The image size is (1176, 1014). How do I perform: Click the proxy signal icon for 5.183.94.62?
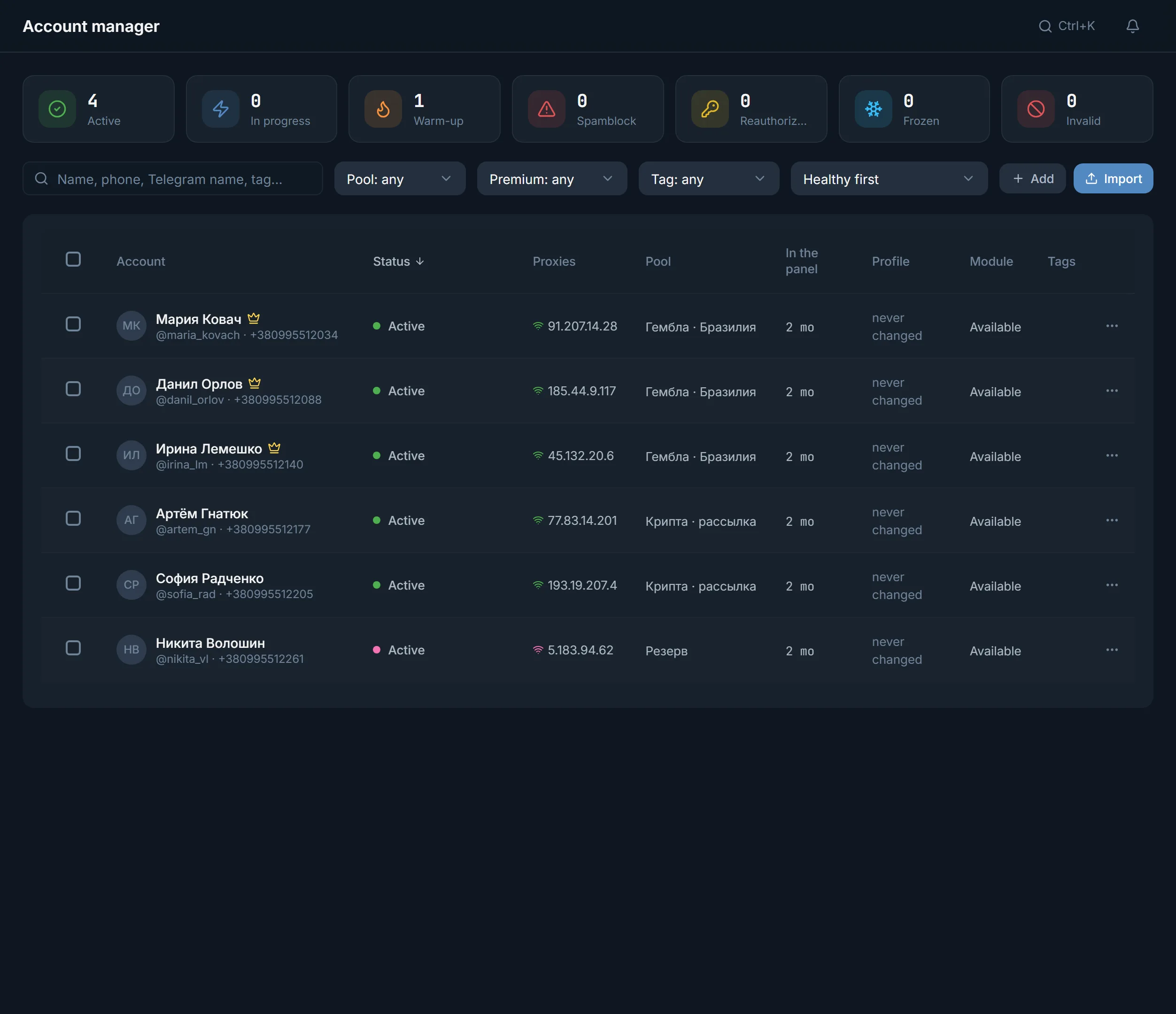click(x=538, y=650)
